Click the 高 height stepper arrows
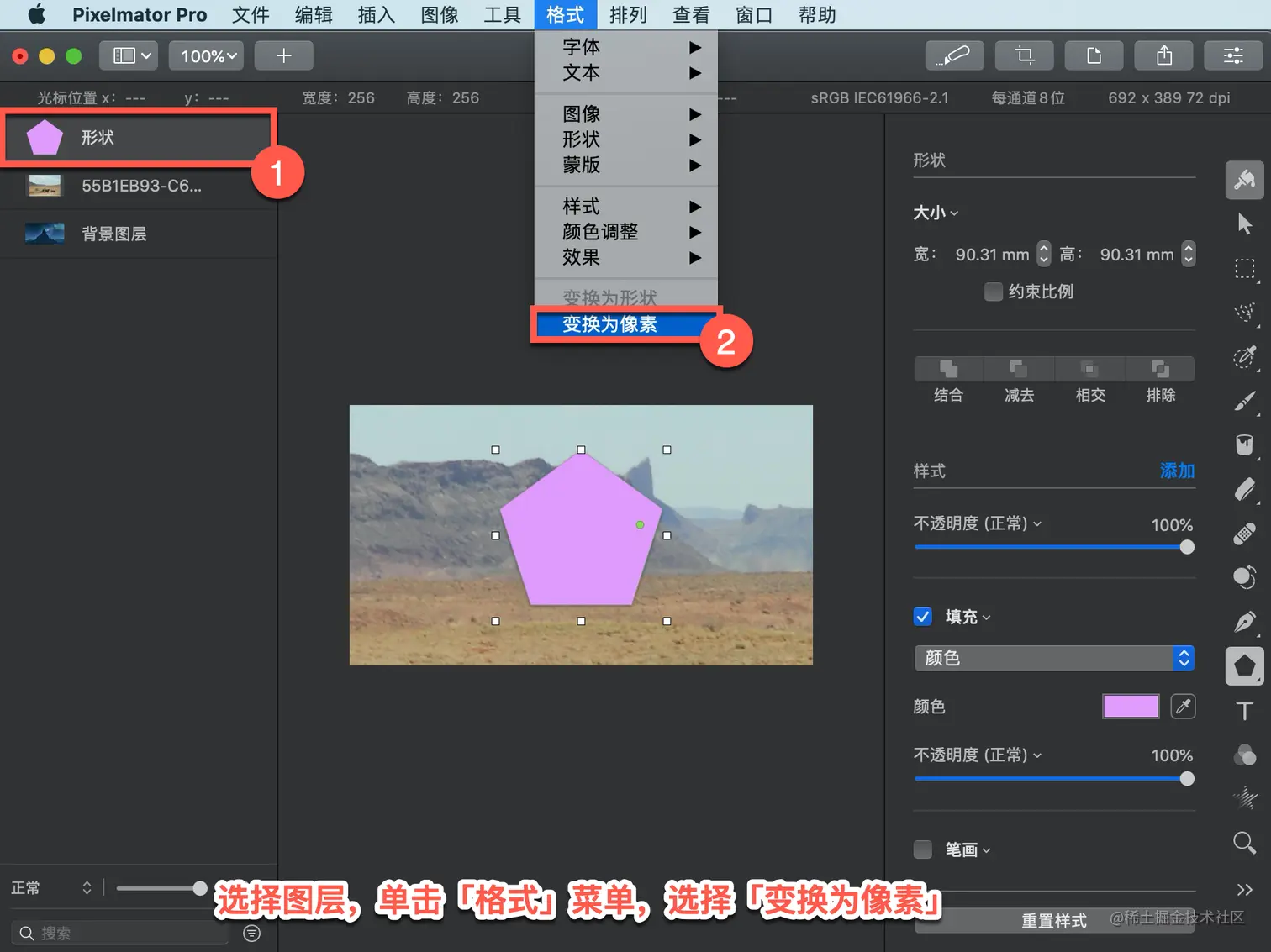Screen dimensions: 1271x952 click(1188, 254)
